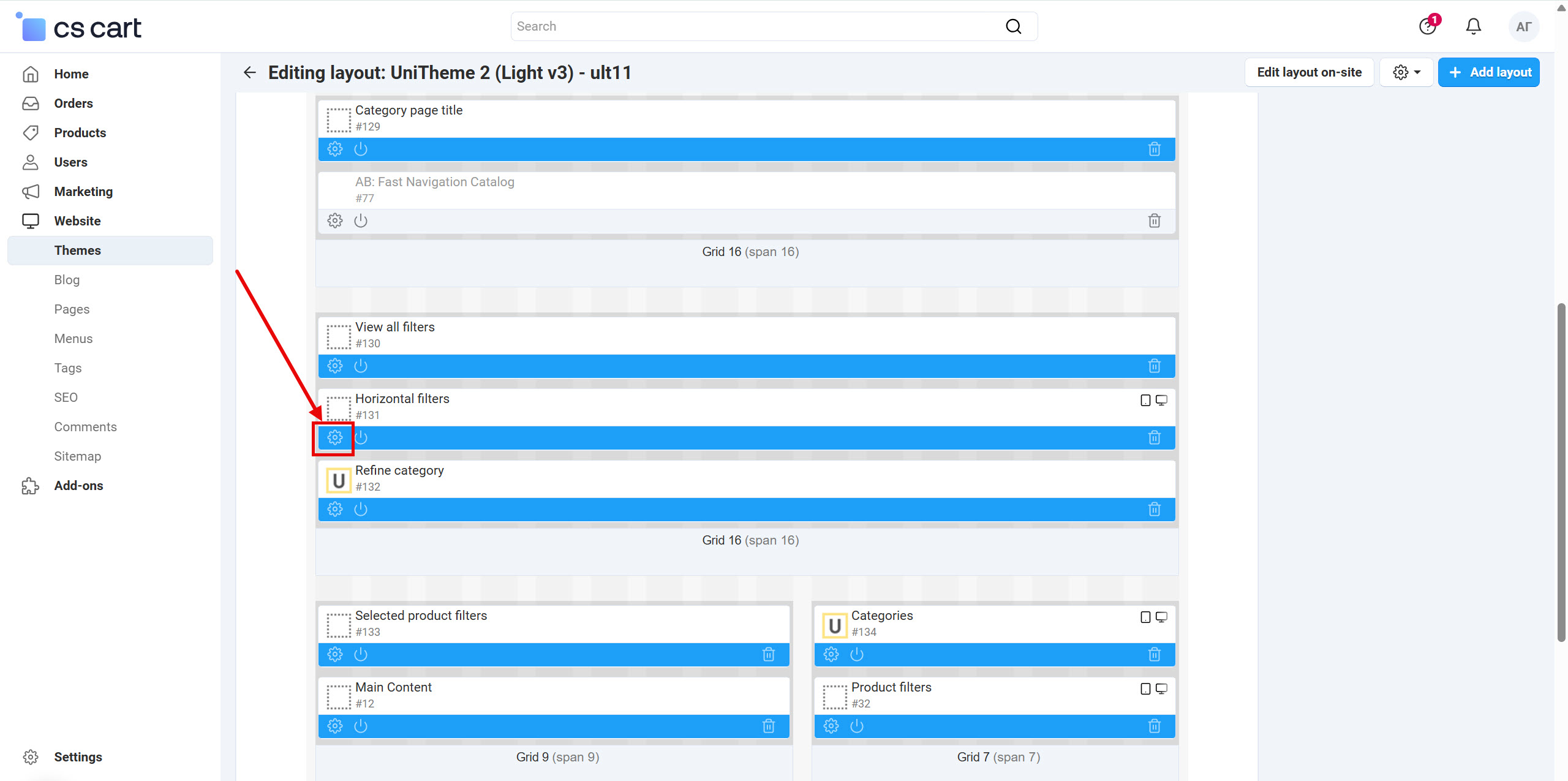Select Comments in the sidebar menu
Image resolution: width=1568 pixels, height=781 pixels.
85,426
